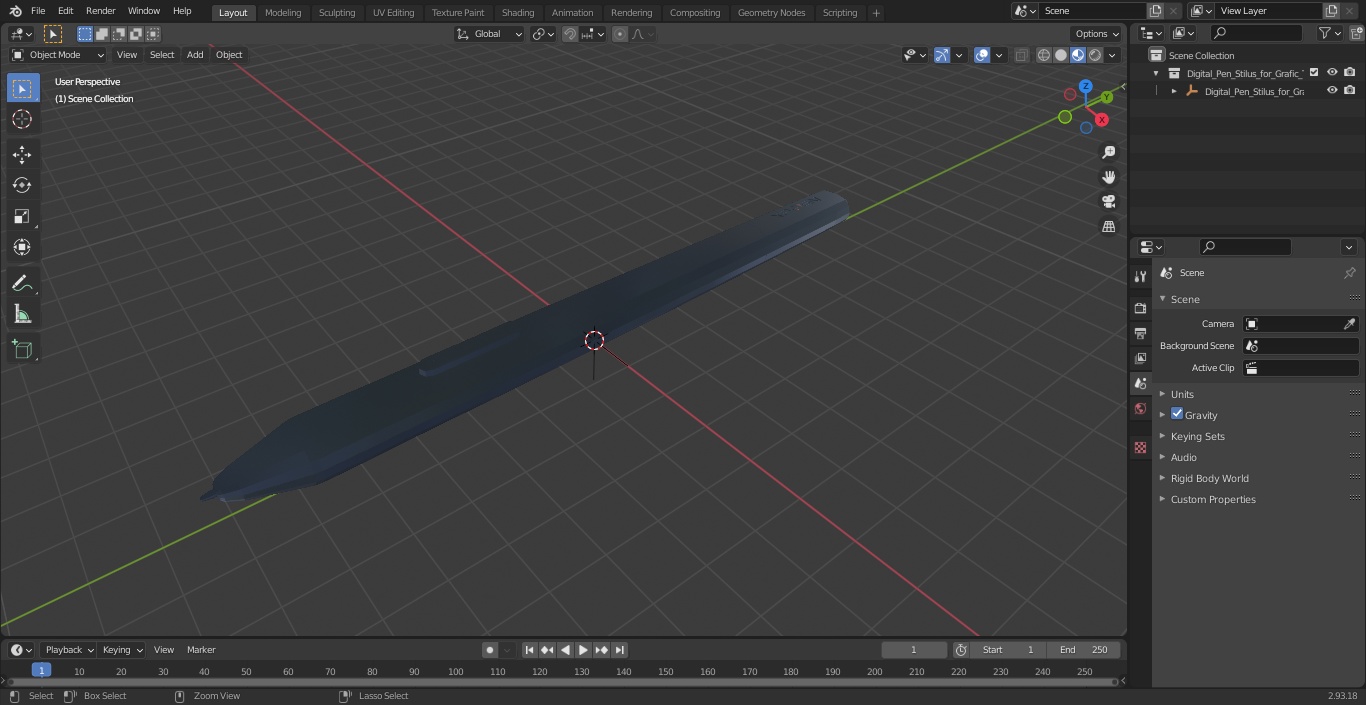Switch to Rendered viewport shading
The width and height of the screenshot is (1366, 705).
tap(1095, 55)
